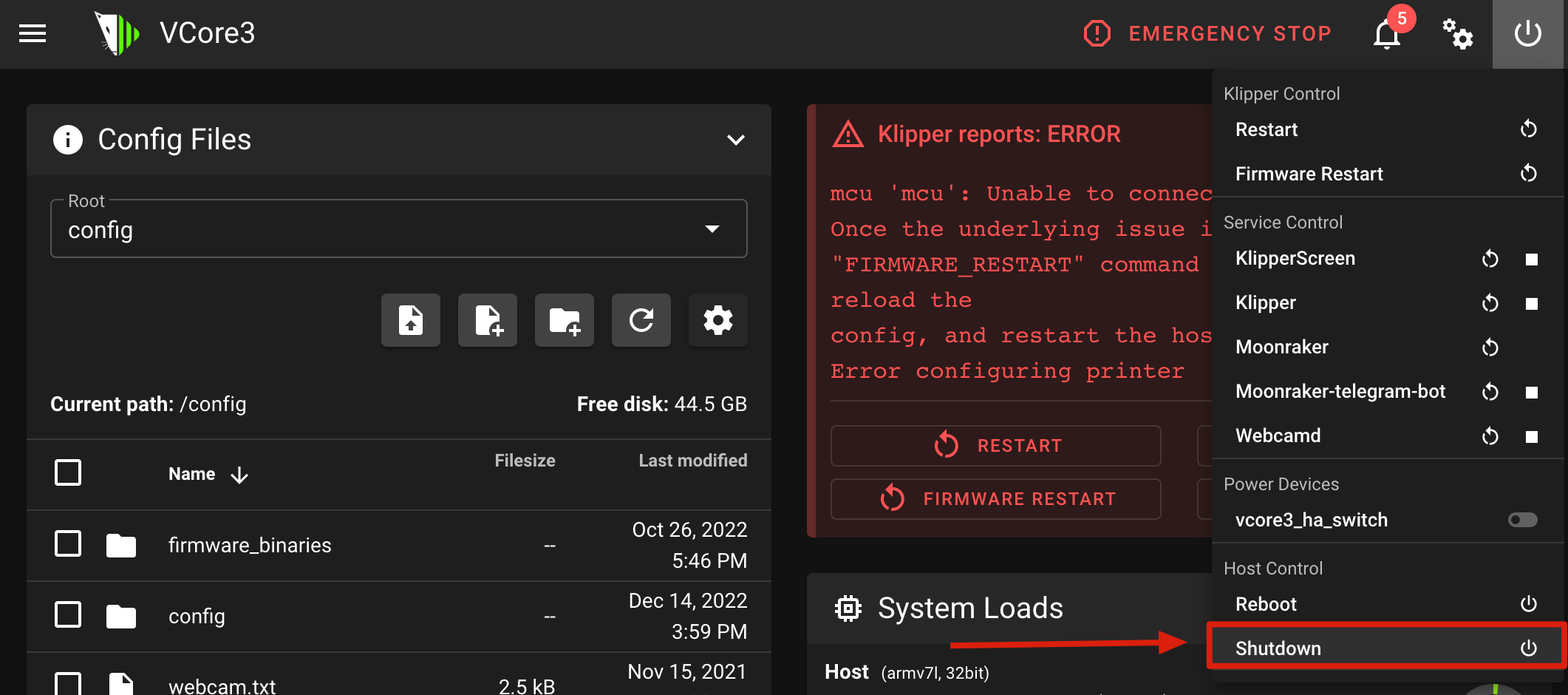
Task: Open the config folder row
Action: [197, 616]
